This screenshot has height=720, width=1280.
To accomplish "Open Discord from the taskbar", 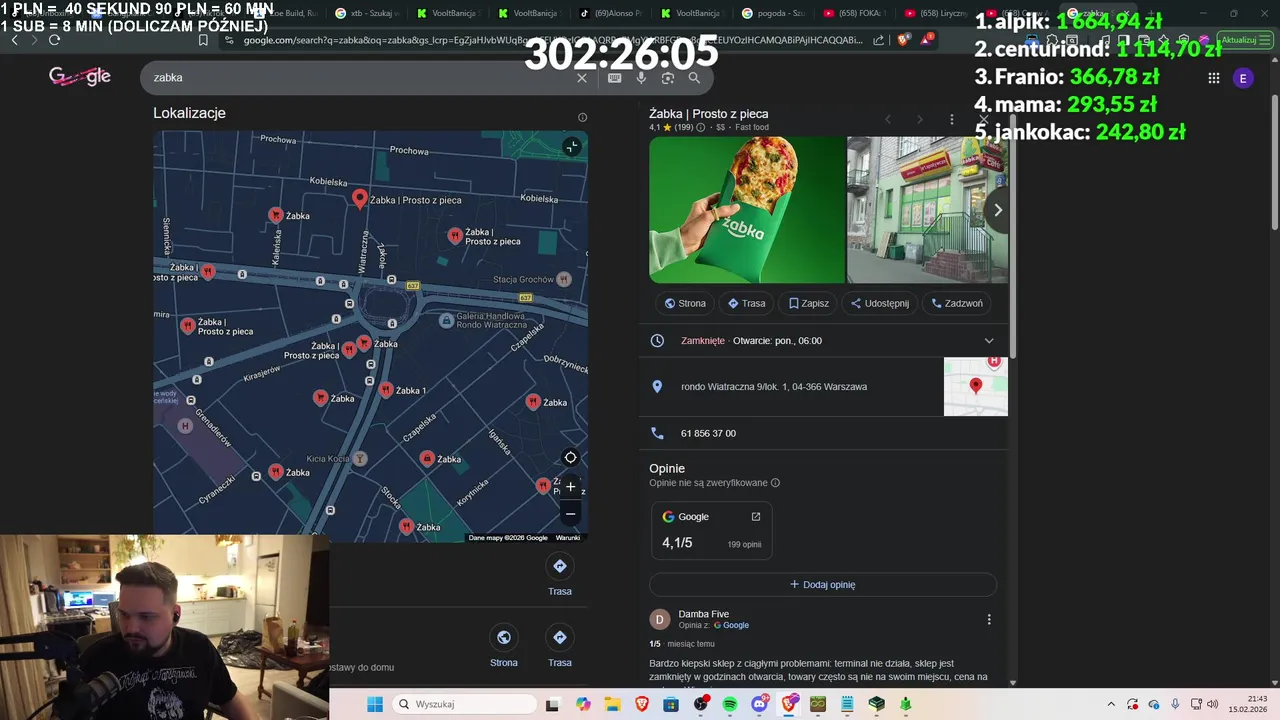I will (759, 705).
